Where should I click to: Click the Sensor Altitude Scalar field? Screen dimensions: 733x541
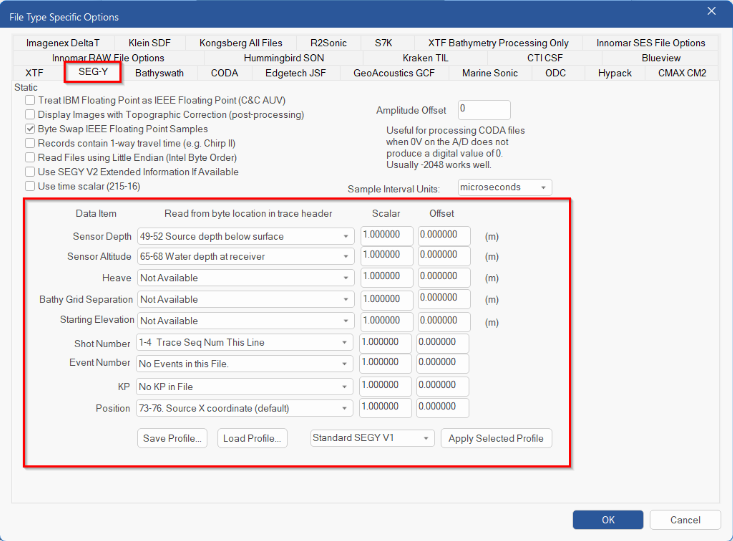(x=387, y=256)
